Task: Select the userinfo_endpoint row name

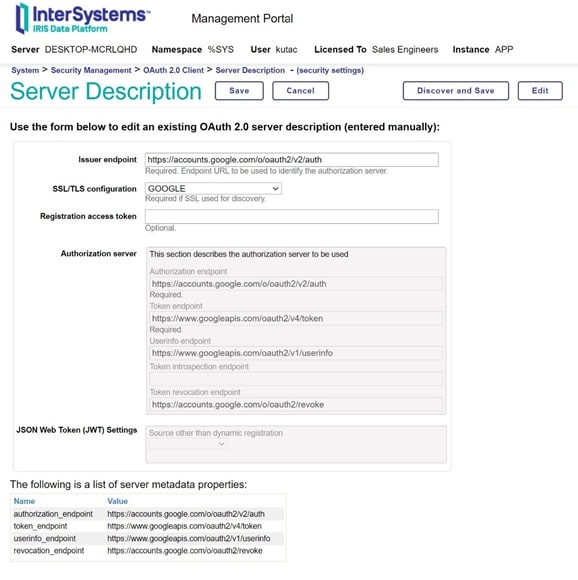Action: [x=45, y=538]
